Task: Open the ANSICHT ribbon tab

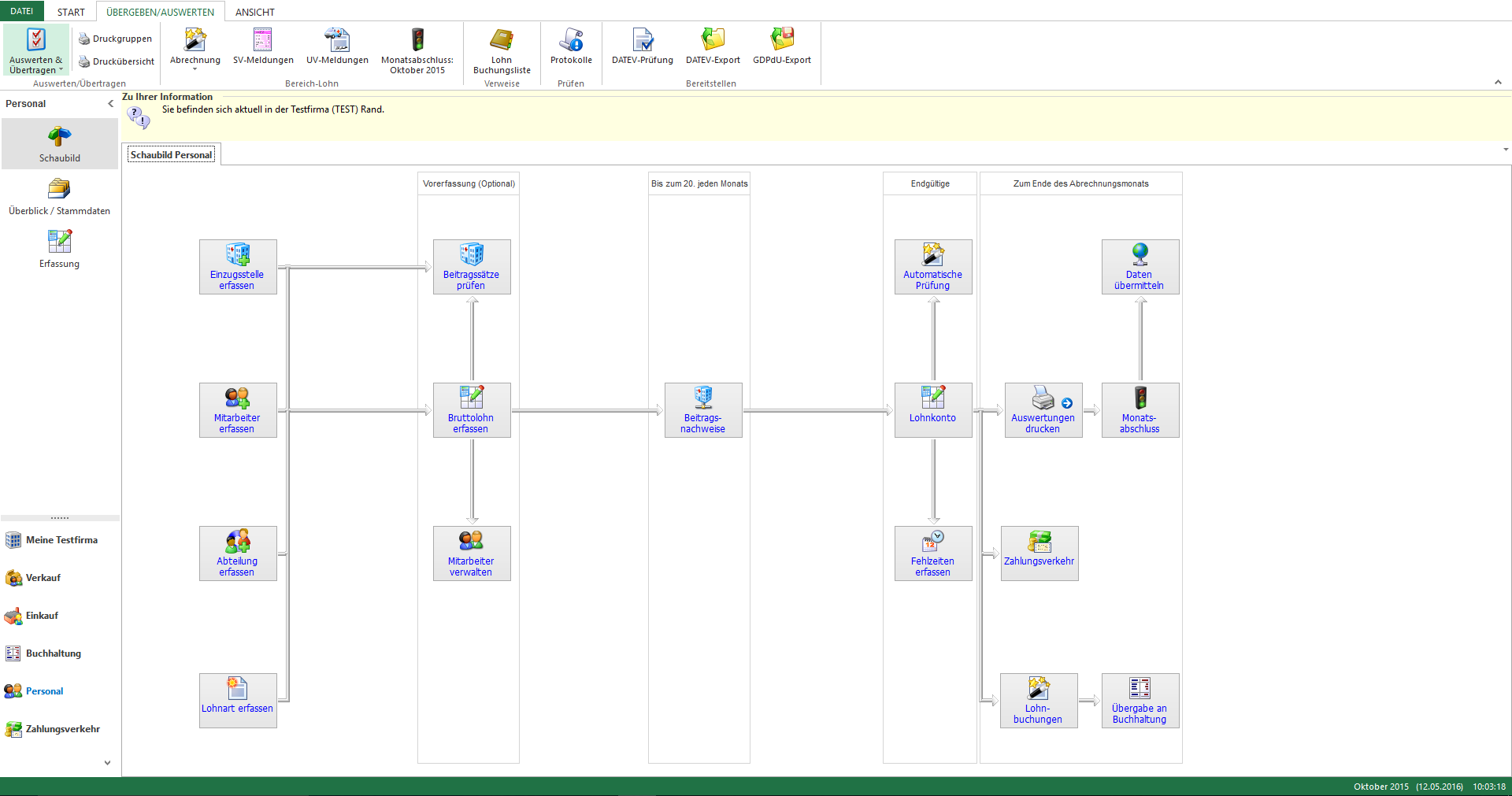Action: 255,12
